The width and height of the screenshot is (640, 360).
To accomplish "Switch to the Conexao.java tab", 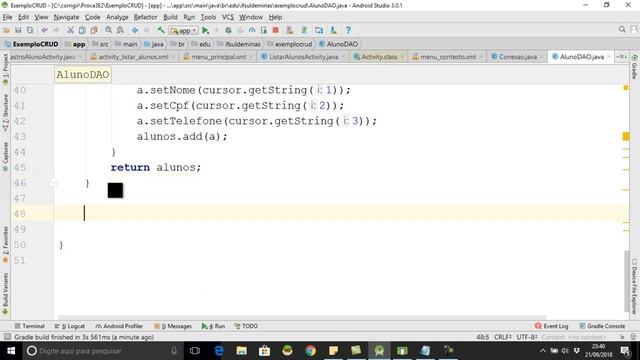I will coord(518,57).
